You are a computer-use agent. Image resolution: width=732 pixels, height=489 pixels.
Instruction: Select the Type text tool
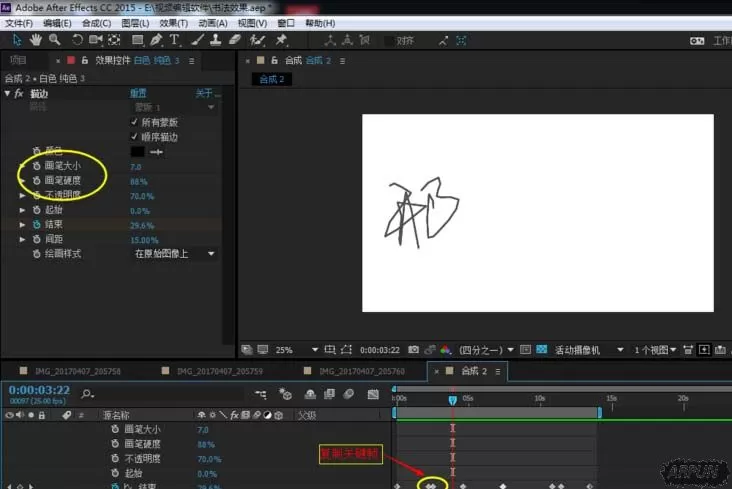coord(174,40)
